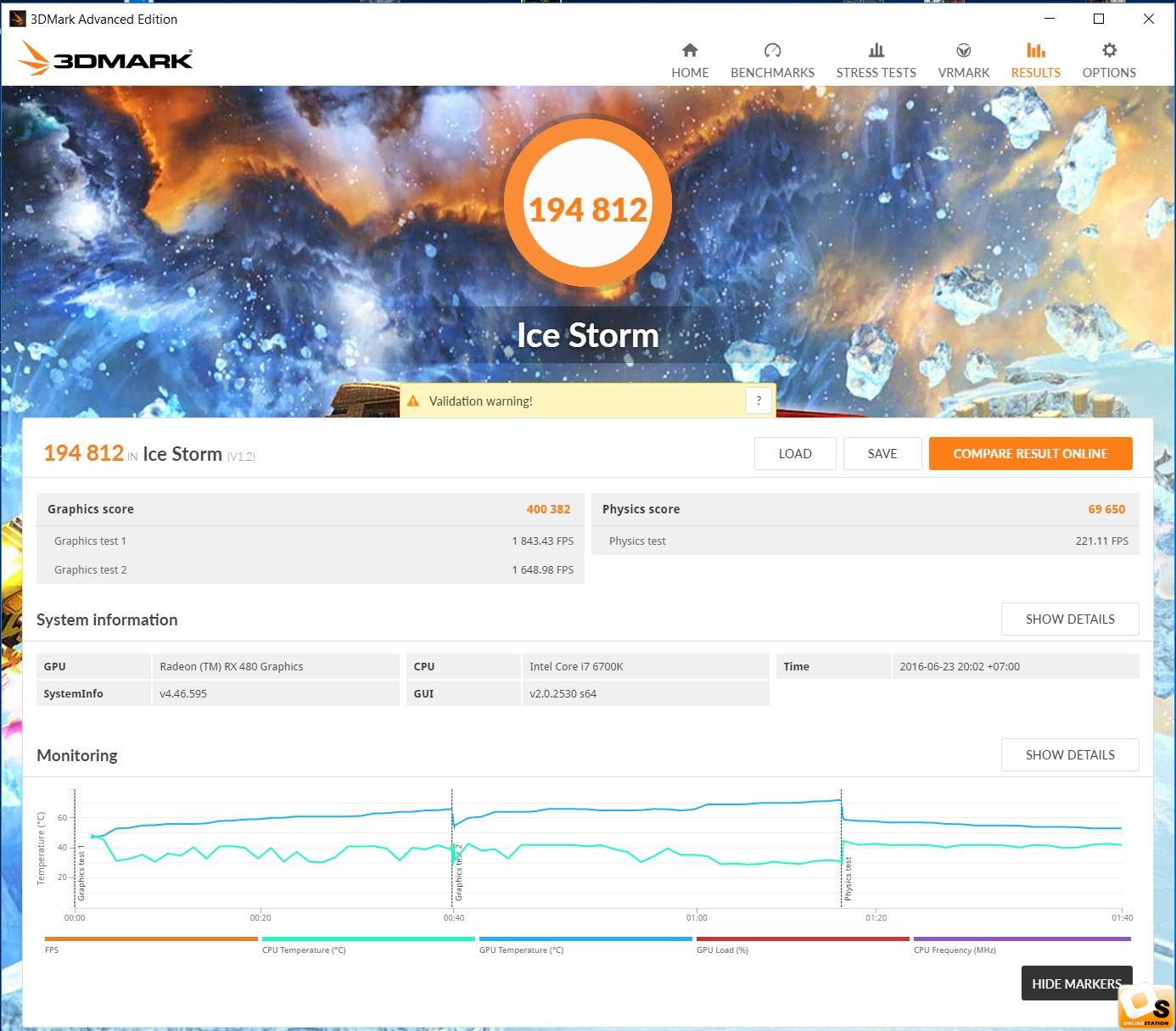Close the 3DMark window
The image size is (1176, 1031).
coord(1149,19)
